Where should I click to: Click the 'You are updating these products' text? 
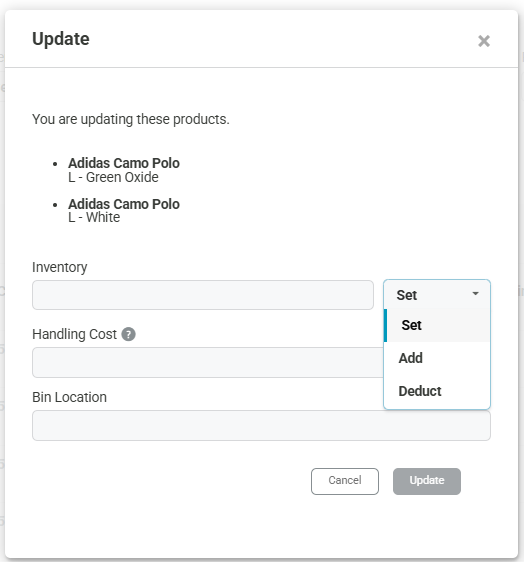130,119
